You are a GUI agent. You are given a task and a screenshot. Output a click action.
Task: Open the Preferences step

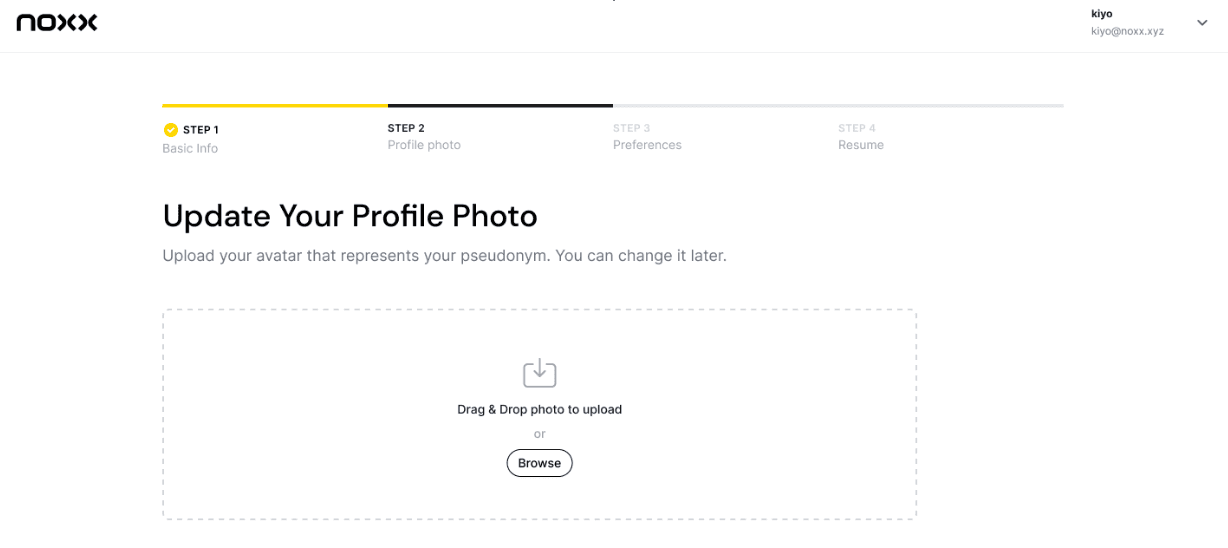(x=647, y=145)
